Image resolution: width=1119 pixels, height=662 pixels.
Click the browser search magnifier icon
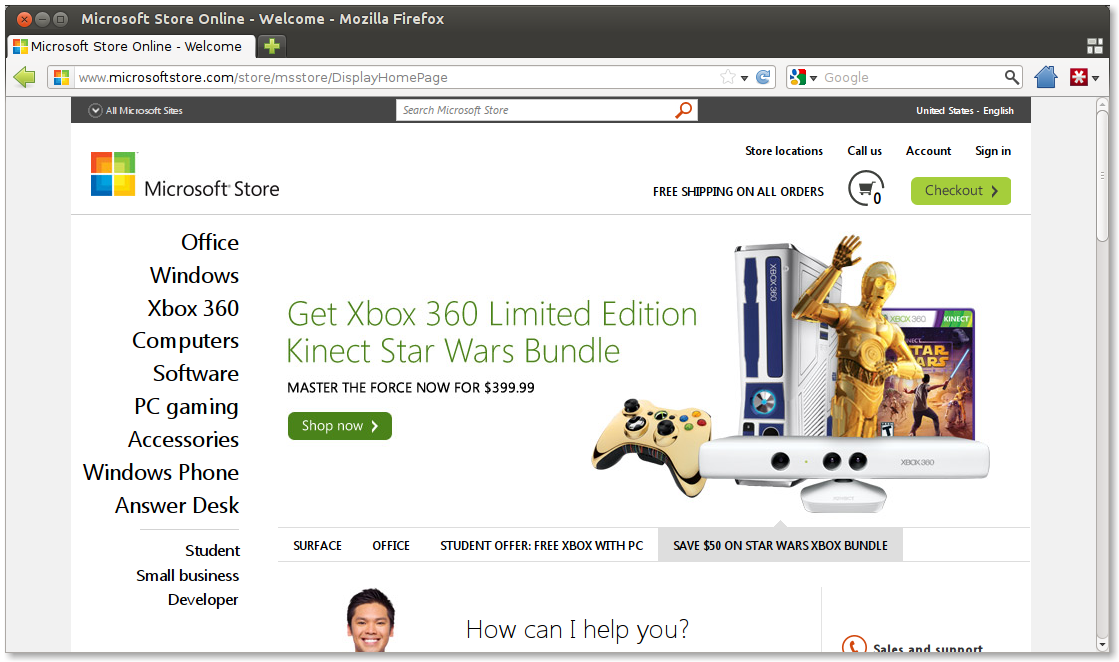pyautogui.click(x=1011, y=77)
